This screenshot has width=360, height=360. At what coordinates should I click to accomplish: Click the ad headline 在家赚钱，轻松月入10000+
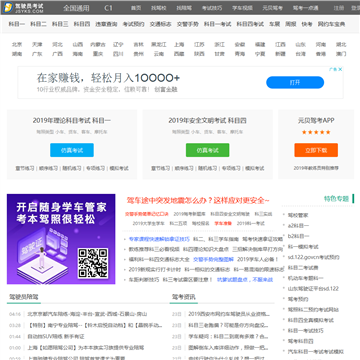click(x=108, y=78)
